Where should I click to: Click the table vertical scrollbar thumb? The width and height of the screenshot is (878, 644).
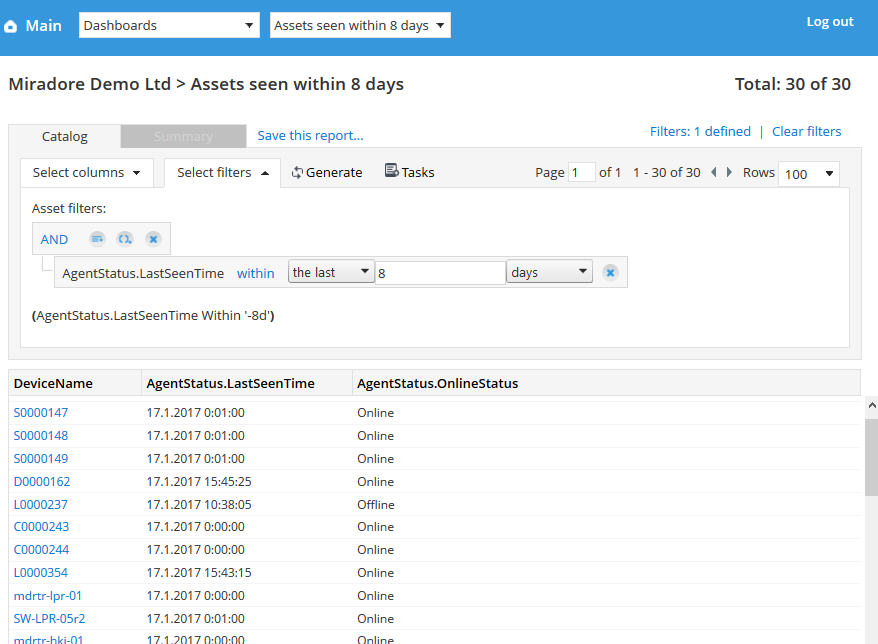coord(871,457)
